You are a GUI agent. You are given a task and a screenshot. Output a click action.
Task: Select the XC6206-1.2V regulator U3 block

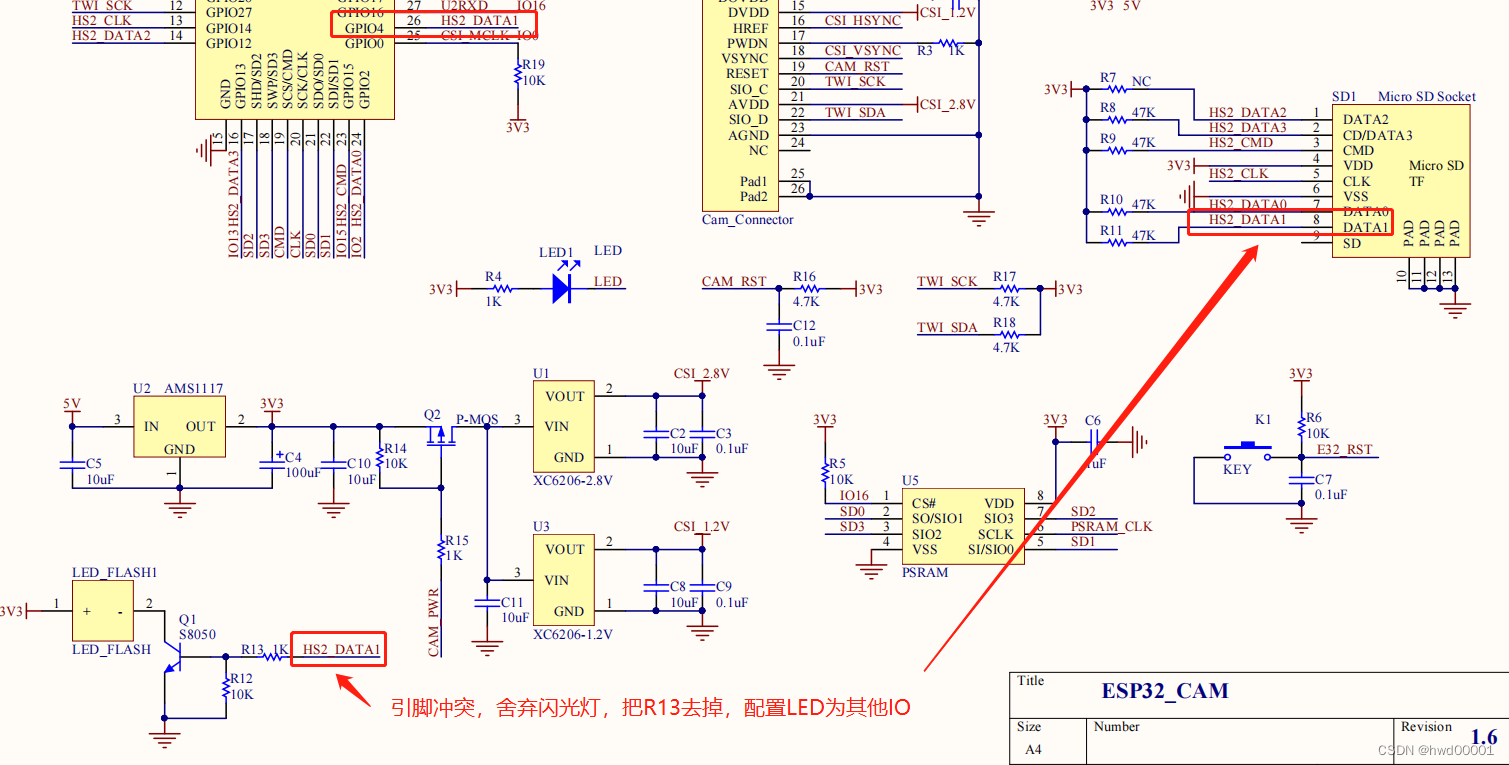pos(563,580)
